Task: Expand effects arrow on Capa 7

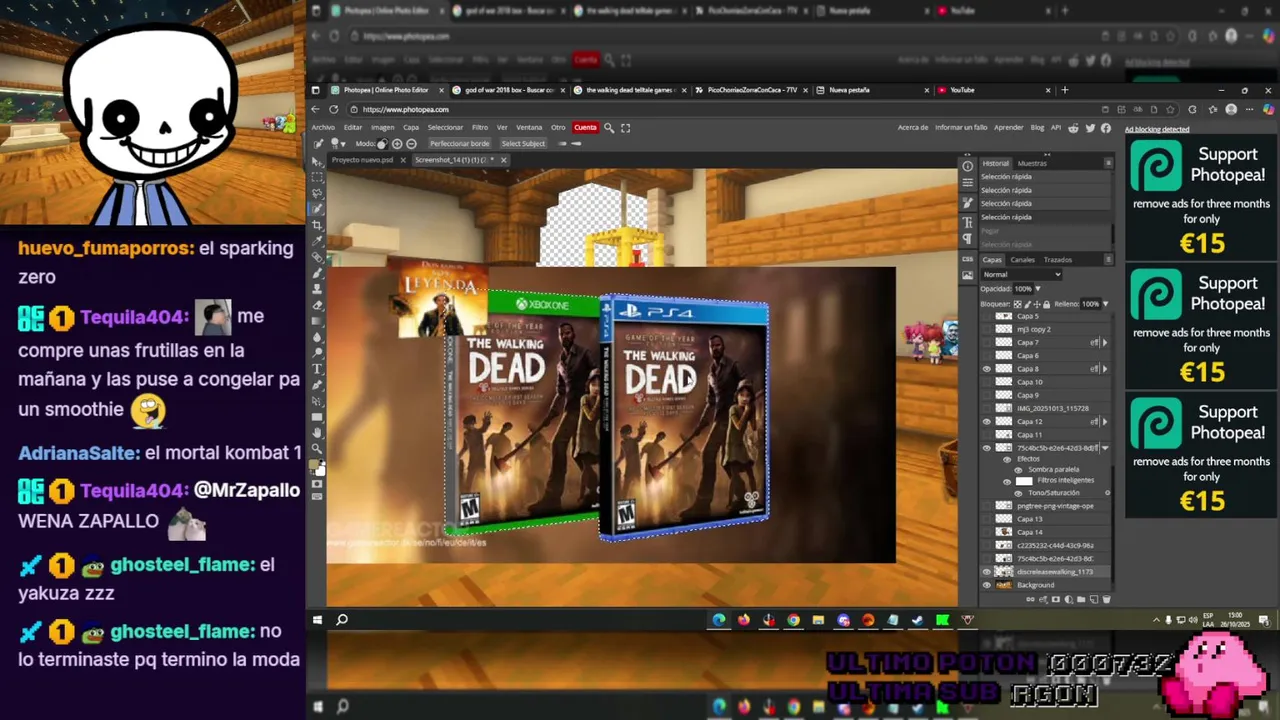Action: (1104, 343)
